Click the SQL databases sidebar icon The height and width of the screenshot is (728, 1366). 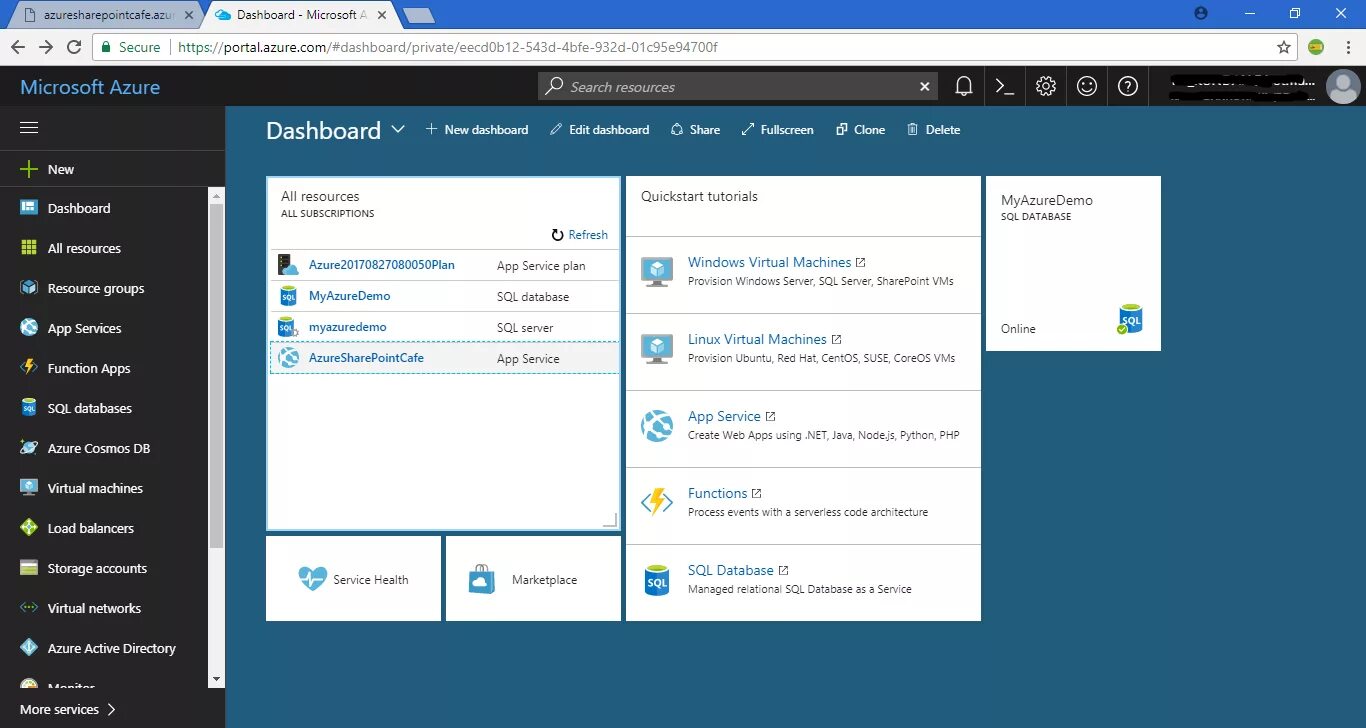click(29, 408)
